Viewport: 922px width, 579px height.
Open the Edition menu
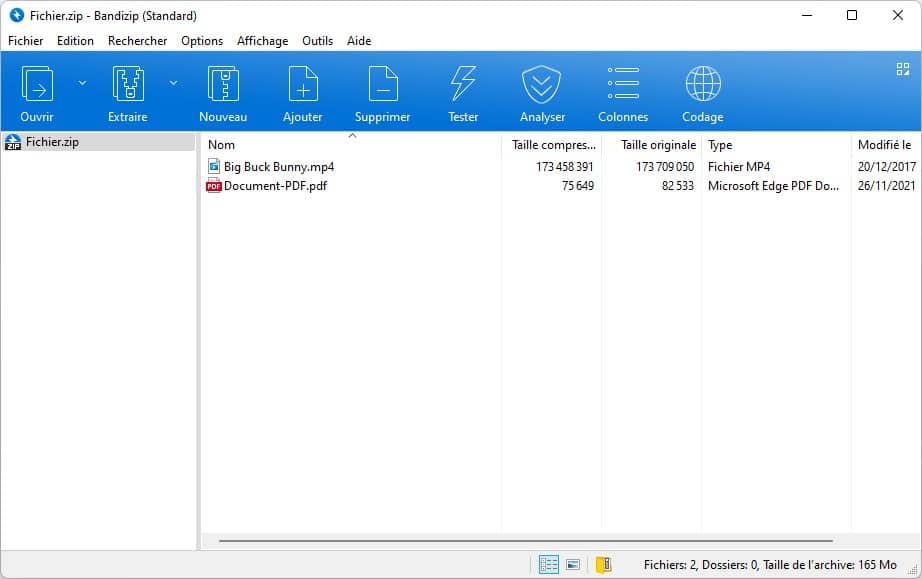75,41
